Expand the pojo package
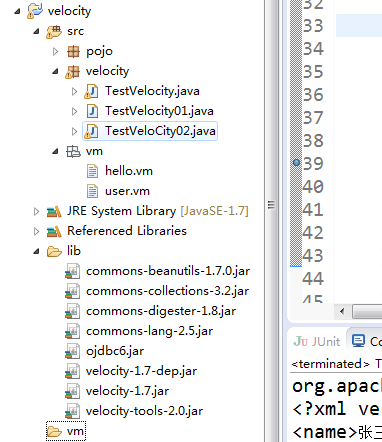The height and width of the screenshot is (442, 382). 55,51
